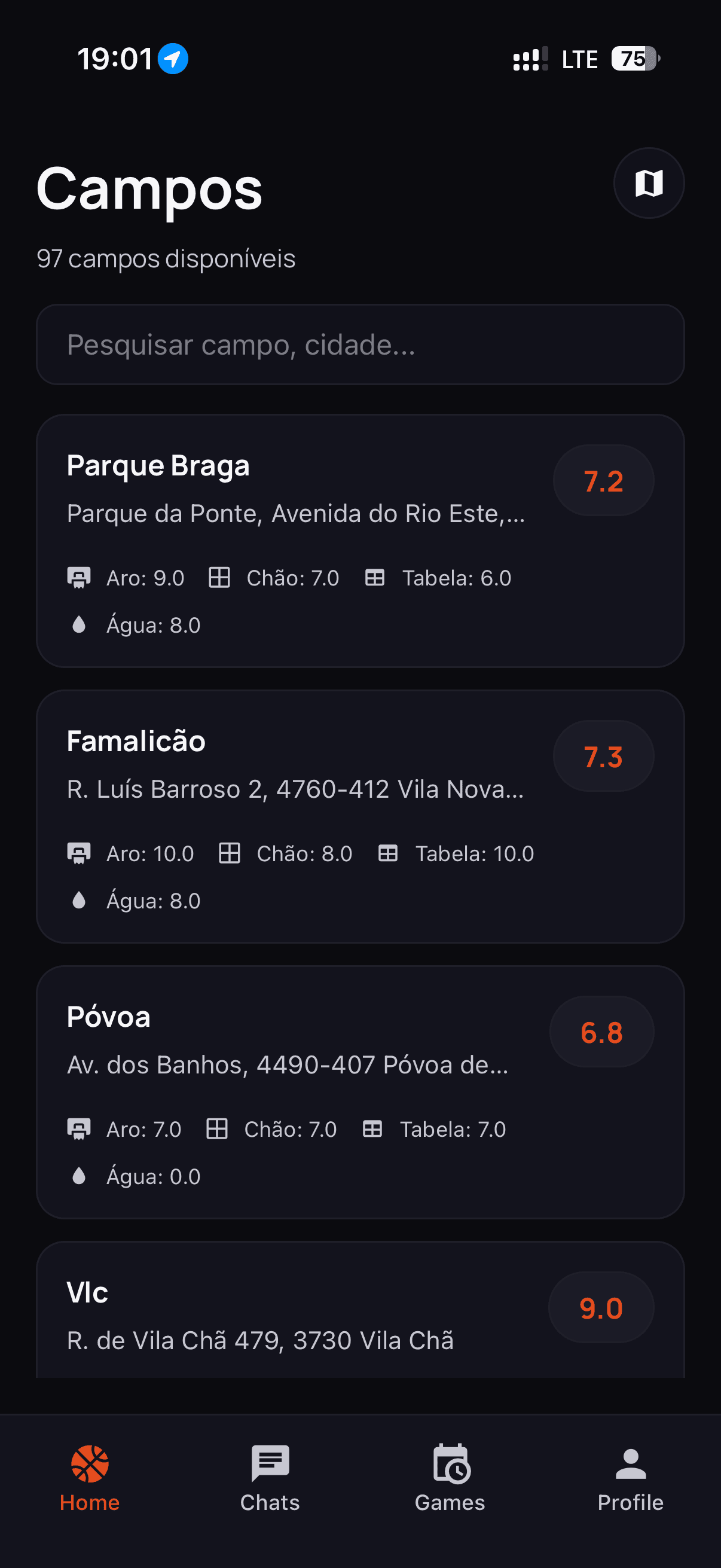Focus the Pesquisar campo search field
Image resolution: width=721 pixels, height=1568 pixels.
click(360, 344)
